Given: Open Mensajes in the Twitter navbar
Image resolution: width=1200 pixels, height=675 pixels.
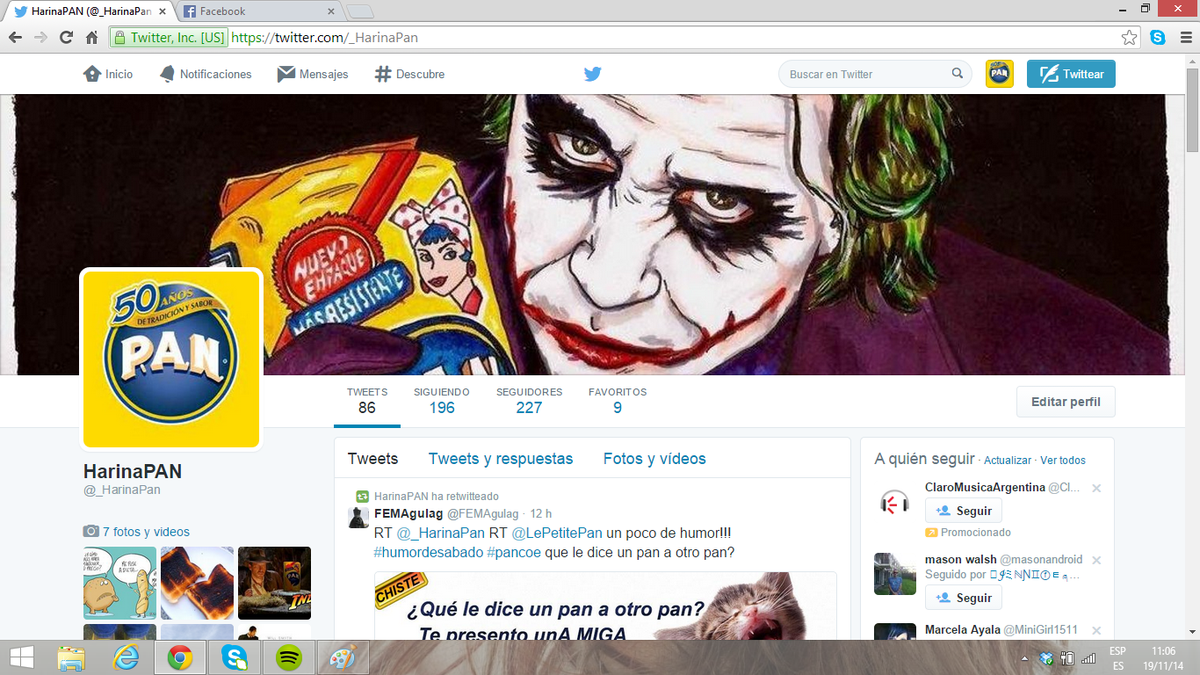Looking at the screenshot, I should coord(313,74).
